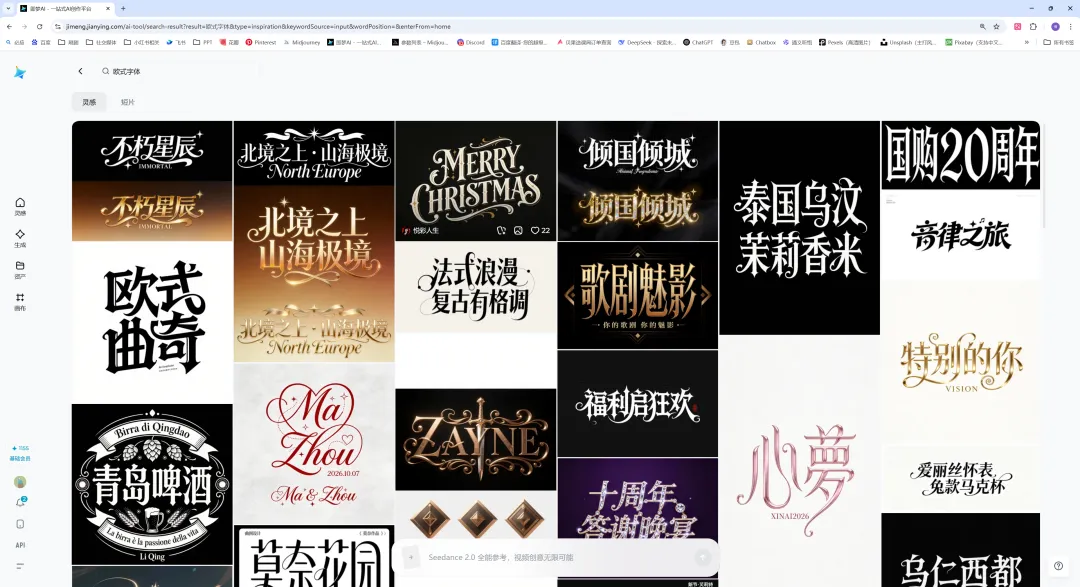Open the Chrome three-dot menu

click(1070, 26)
